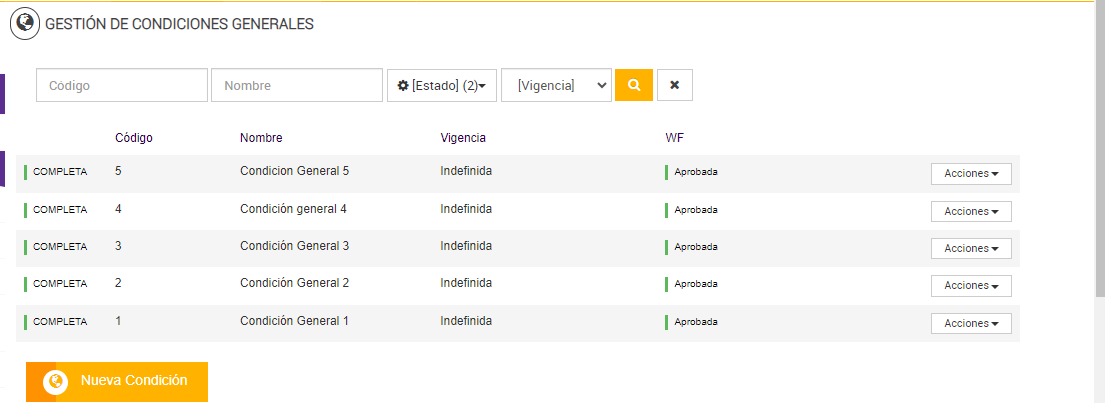Viewport: 1105px width, 403px height.
Task: Expand the [Vigencia] combo box
Action: coord(556,86)
